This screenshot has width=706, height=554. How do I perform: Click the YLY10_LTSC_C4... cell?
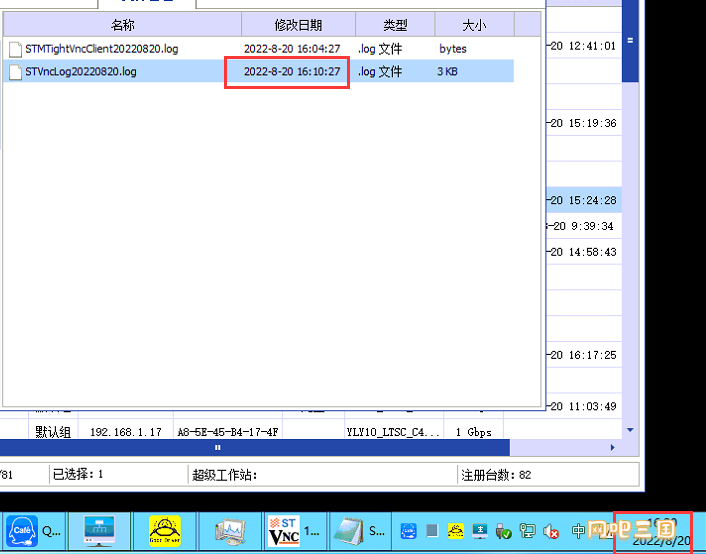(393, 432)
